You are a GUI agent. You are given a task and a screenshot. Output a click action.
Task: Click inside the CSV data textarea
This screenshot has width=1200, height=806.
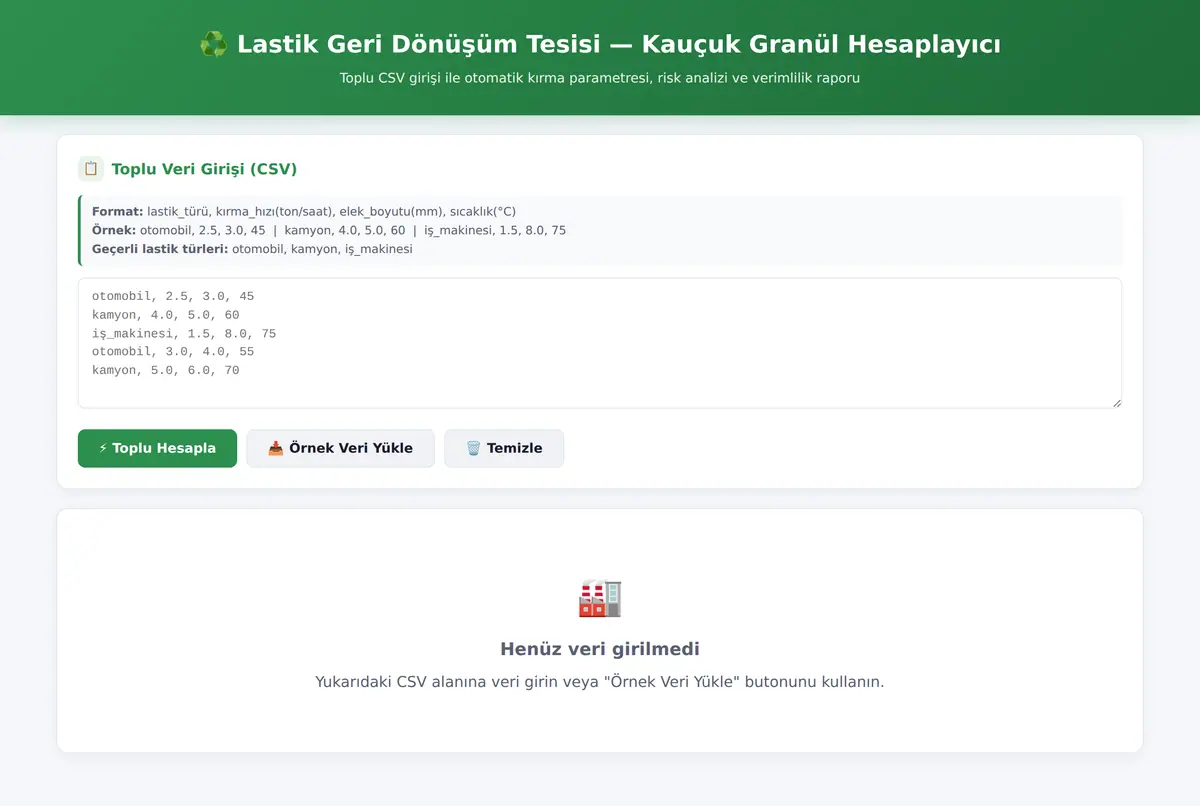(x=600, y=343)
